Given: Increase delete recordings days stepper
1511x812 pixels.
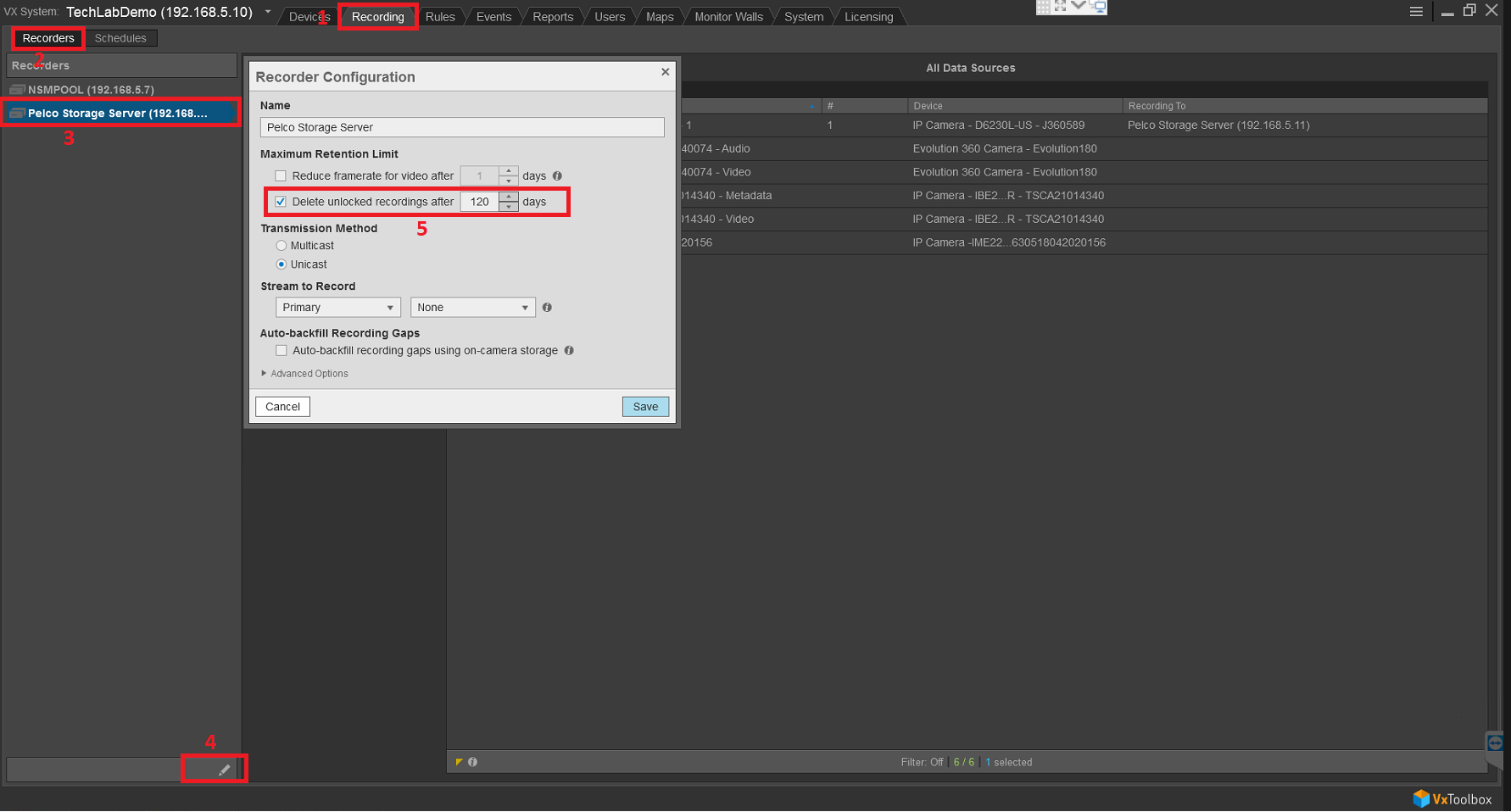Looking at the screenshot, I should (x=509, y=197).
